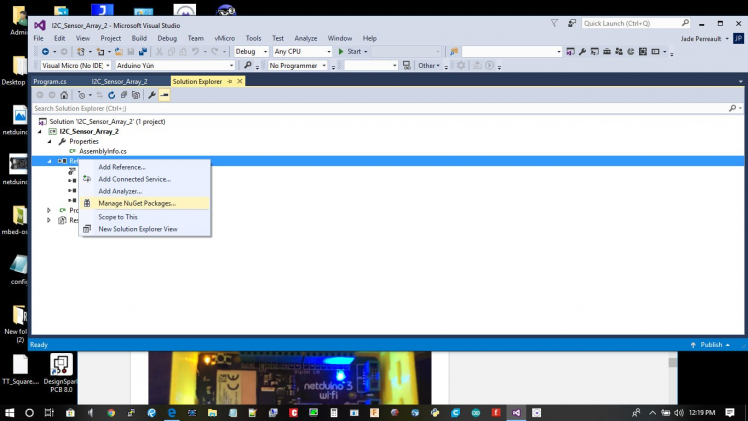Click the Publish button in status bar
The image size is (748, 421).
tap(710, 344)
